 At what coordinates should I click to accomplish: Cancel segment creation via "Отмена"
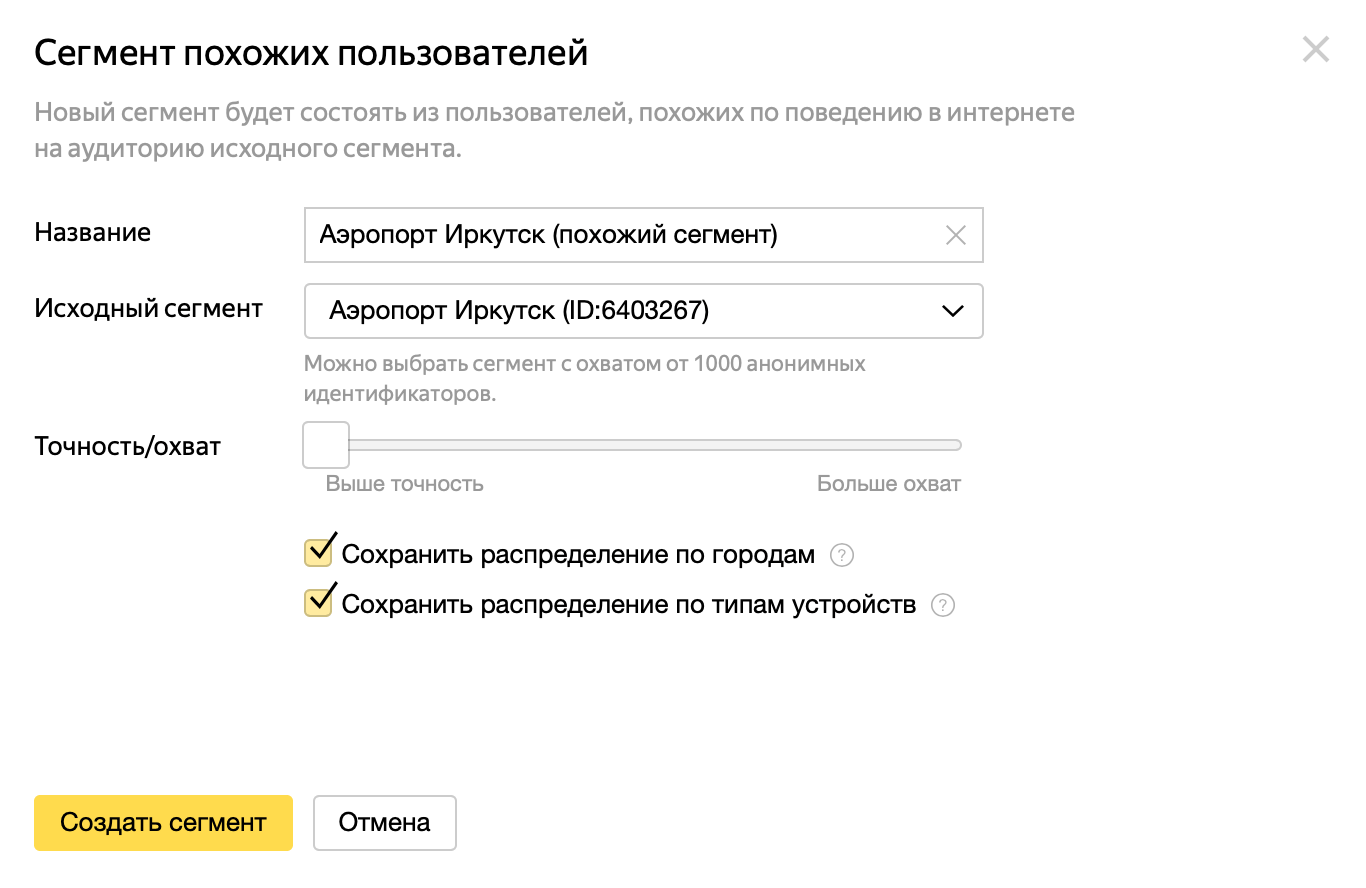(385, 822)
